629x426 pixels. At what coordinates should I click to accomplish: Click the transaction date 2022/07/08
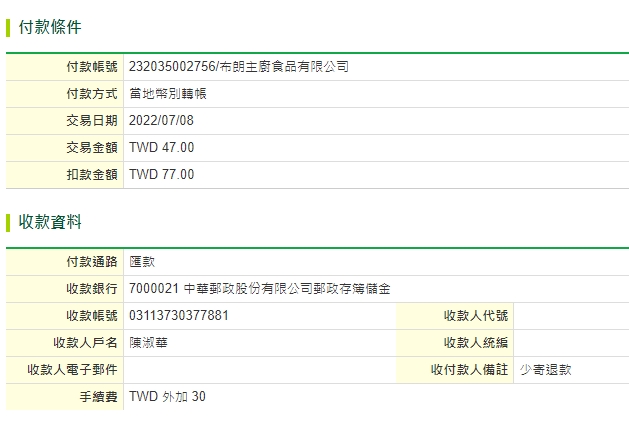click(161, 120)
